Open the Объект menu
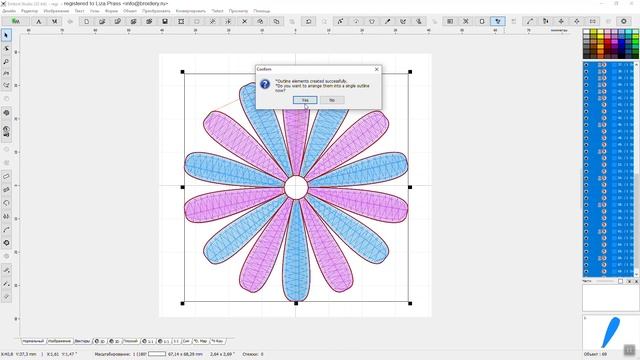The width and height of the screenshot is (640, 360). [130, 11]
